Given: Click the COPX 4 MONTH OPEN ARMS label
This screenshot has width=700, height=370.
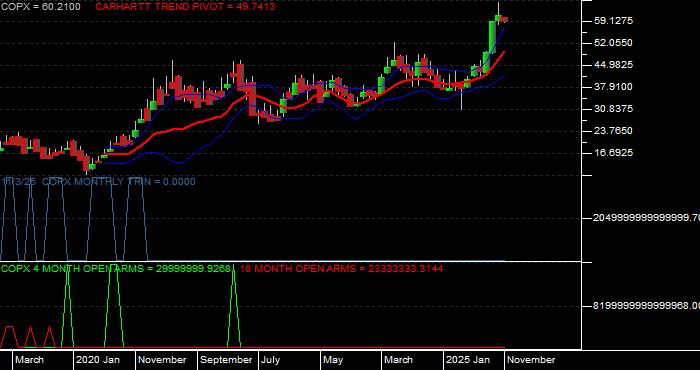Looking at the screenshot, I should [x=116, y=269].
